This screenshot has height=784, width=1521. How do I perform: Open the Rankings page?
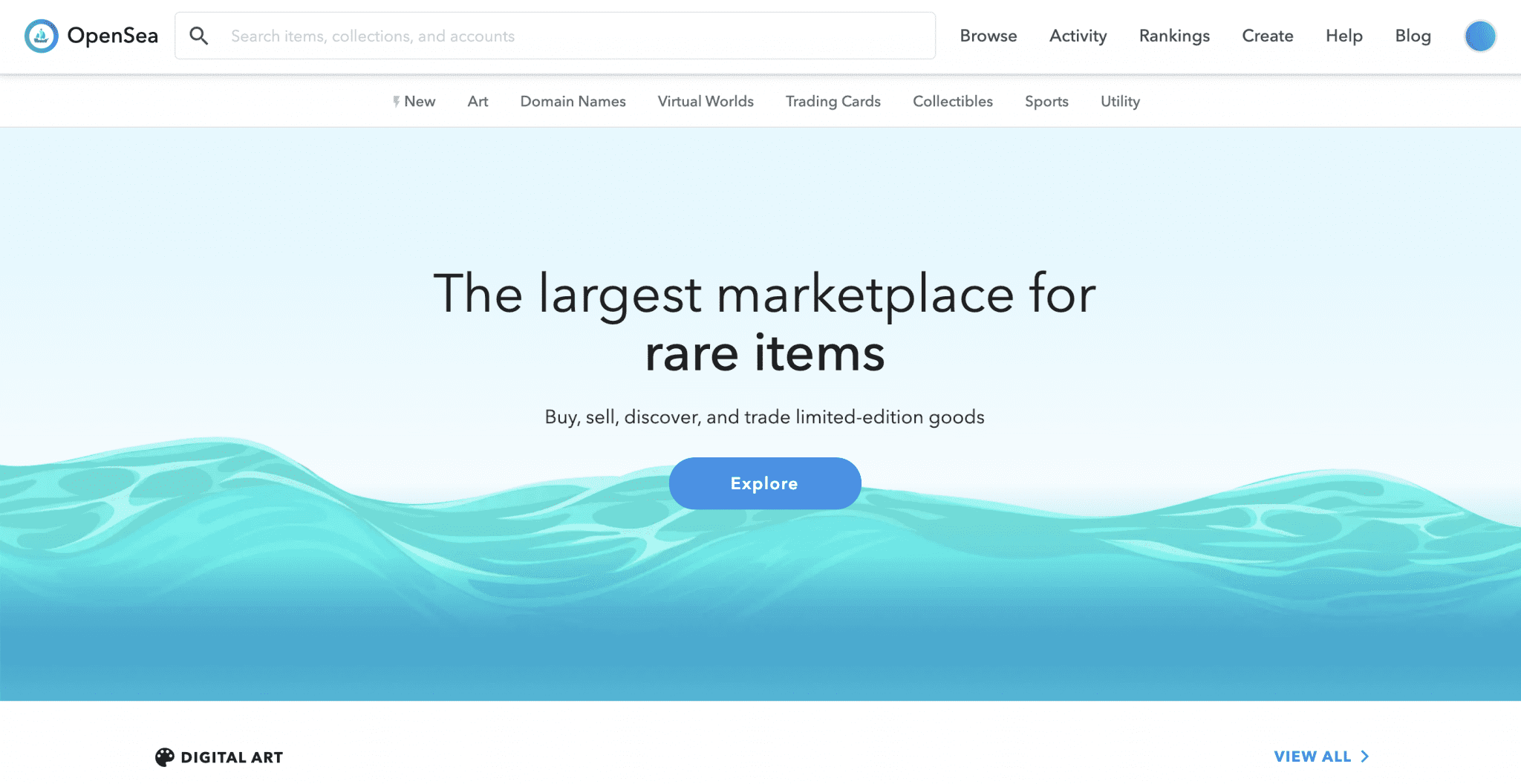point(1174,36)
